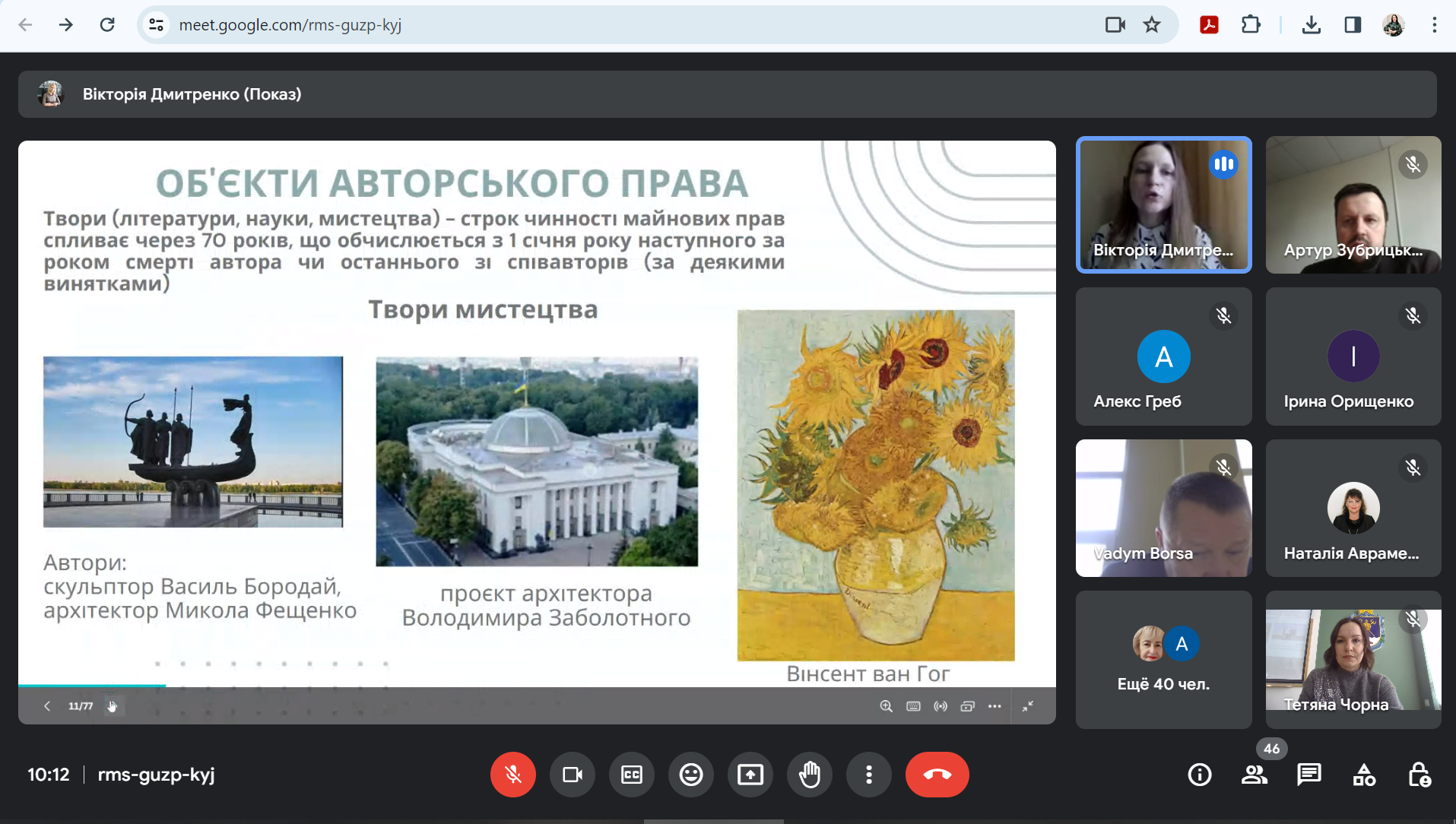Select Артур Зубрицький video tile
The height and width of the screenshot is (824, 1456).
coord(1353,204)
